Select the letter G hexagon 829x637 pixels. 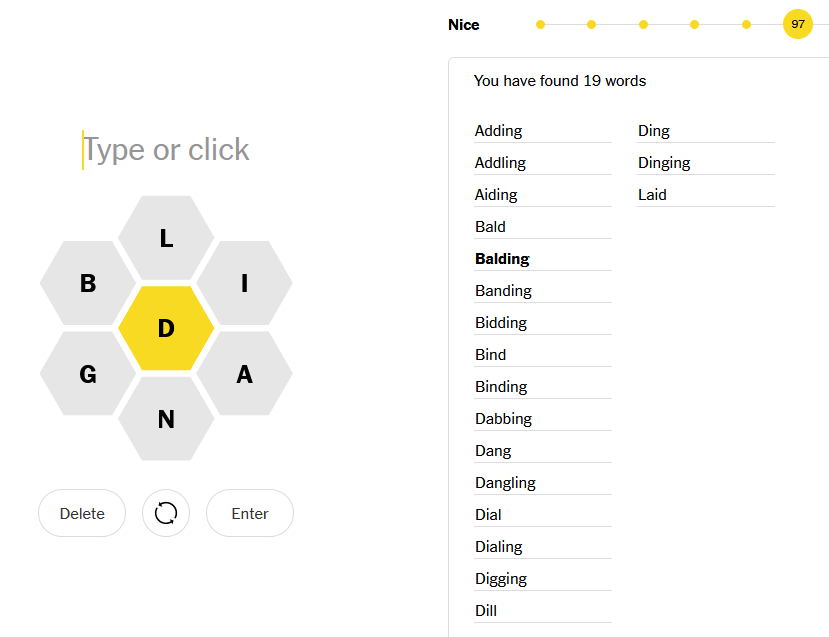88,374
